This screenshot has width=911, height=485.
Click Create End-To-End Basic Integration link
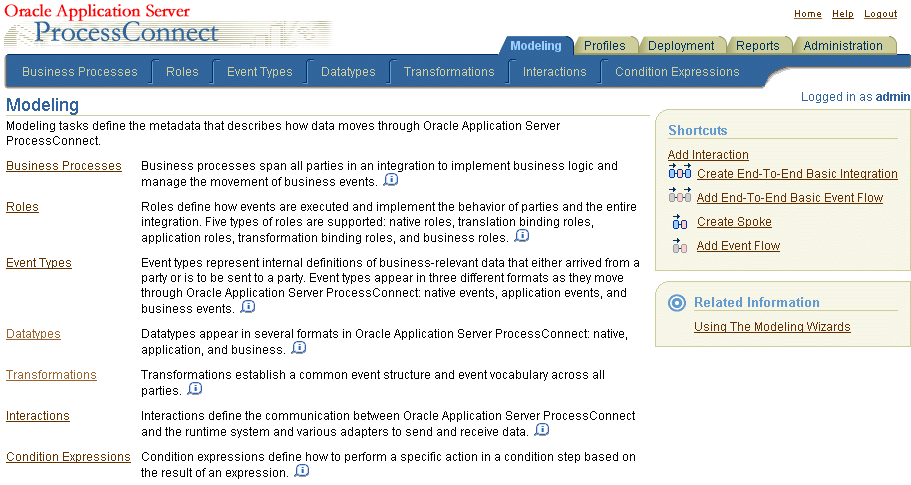pyautogui.click(x=797, y=174)
